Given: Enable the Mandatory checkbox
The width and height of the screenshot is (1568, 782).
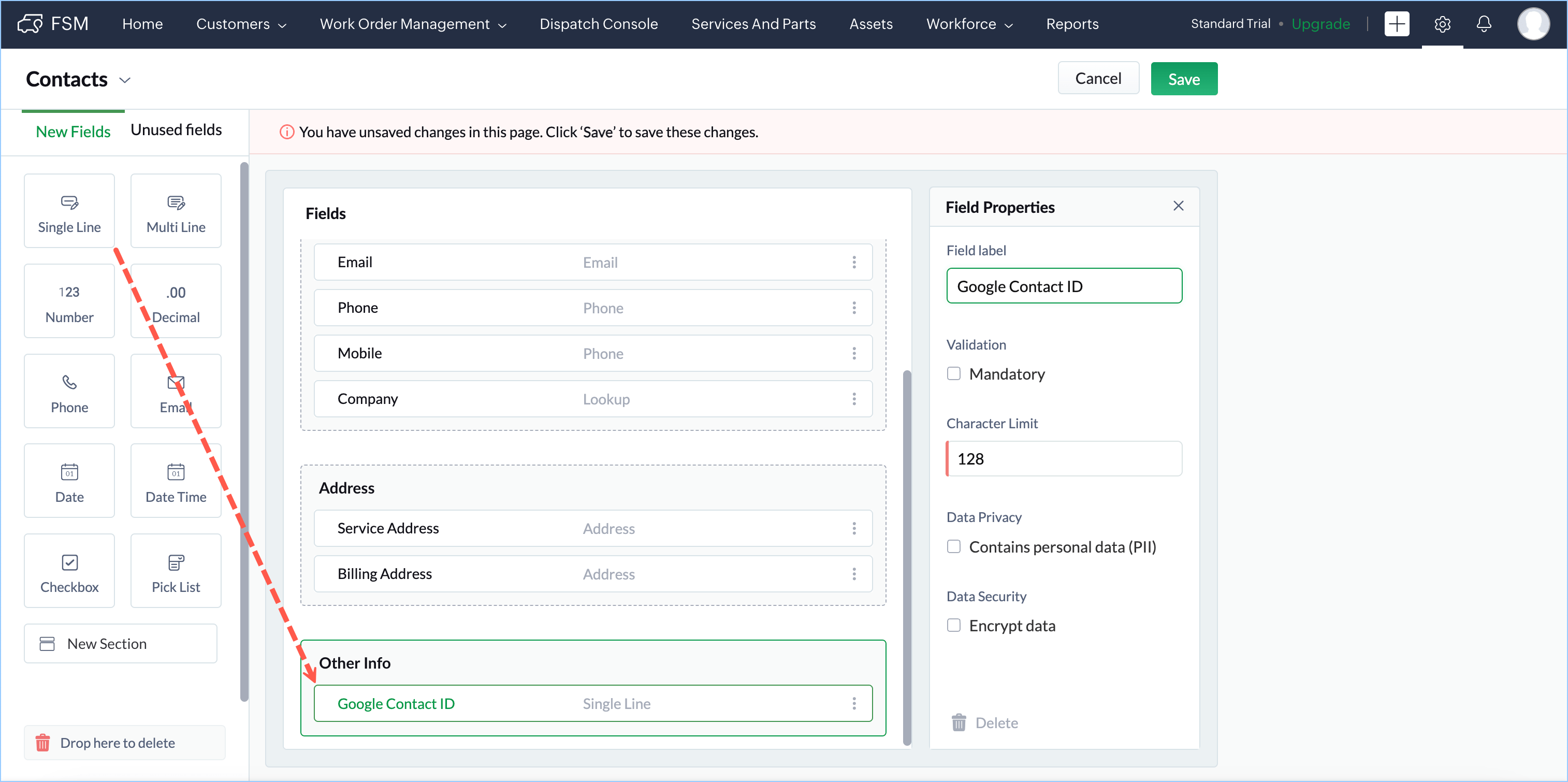Looking at the screenshot, I should tap(953, 374).
